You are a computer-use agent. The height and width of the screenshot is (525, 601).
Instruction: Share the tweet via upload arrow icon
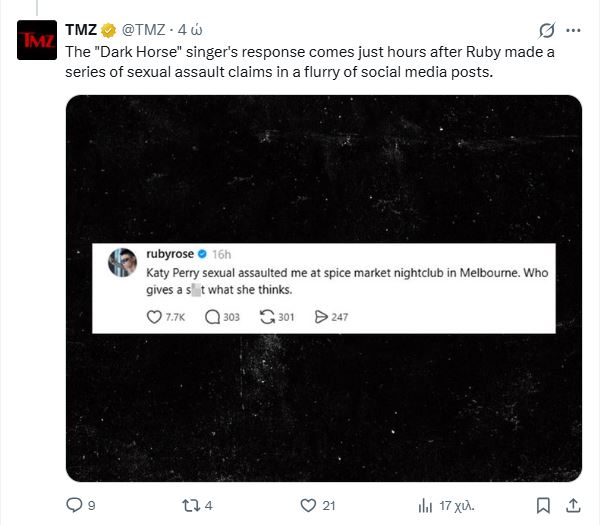573,504
